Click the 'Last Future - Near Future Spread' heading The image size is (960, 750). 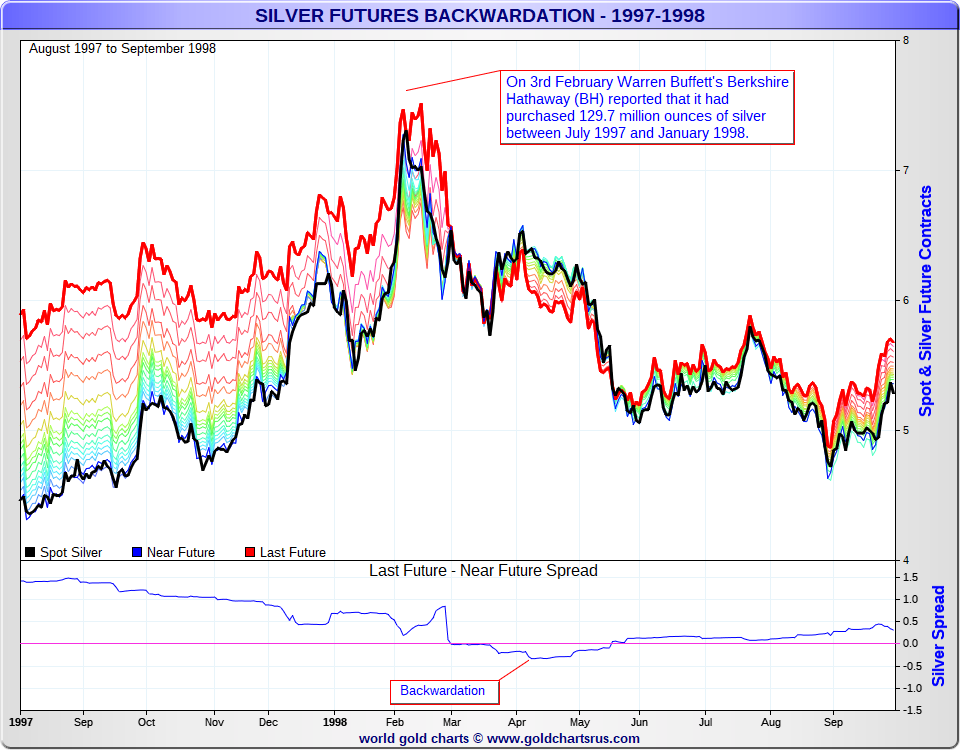coord(483,571)
